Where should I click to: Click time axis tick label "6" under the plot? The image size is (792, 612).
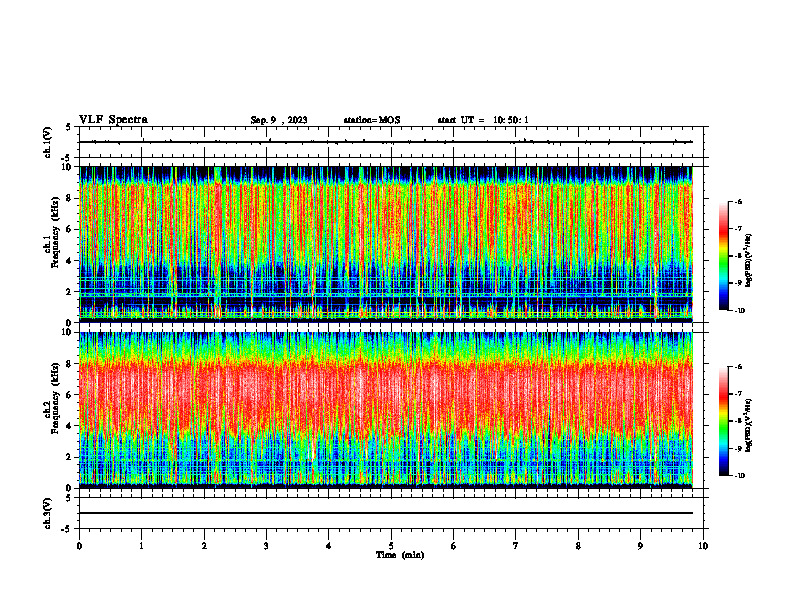454,546
